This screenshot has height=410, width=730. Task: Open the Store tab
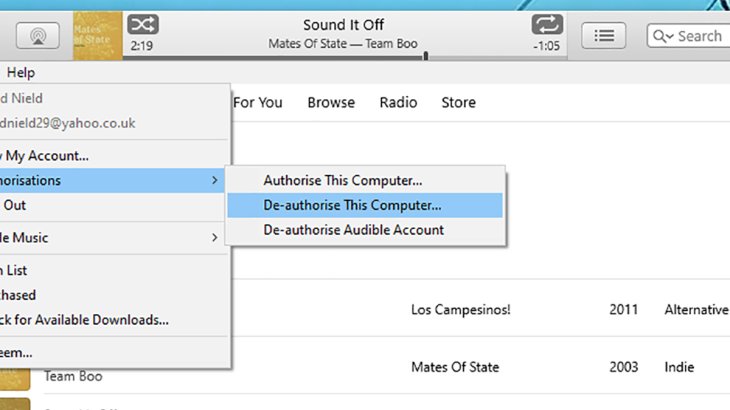pyautogui.click(x=458, y=102)
